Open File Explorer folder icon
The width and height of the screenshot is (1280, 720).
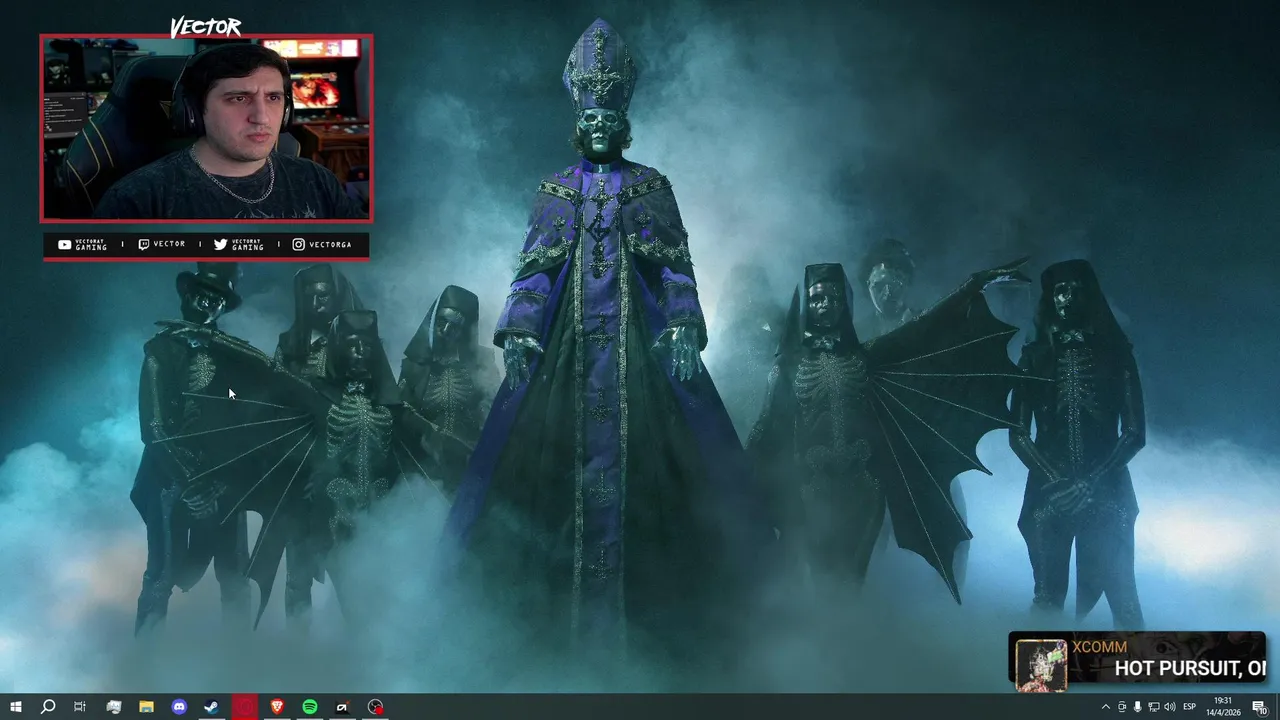(x=146, y=707)
